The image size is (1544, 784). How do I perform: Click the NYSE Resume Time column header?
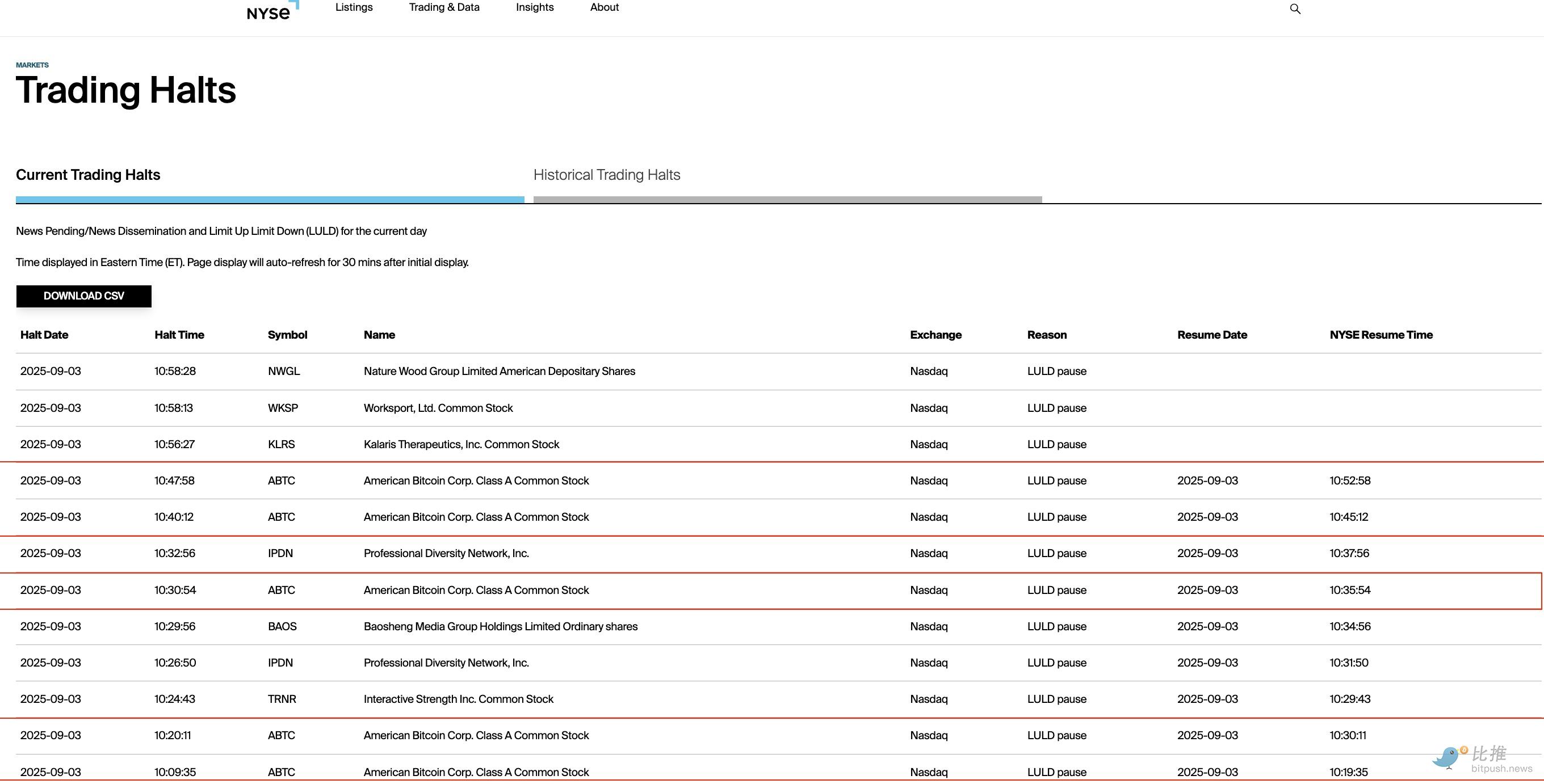pyautogui.click(x=1381, y=335)
